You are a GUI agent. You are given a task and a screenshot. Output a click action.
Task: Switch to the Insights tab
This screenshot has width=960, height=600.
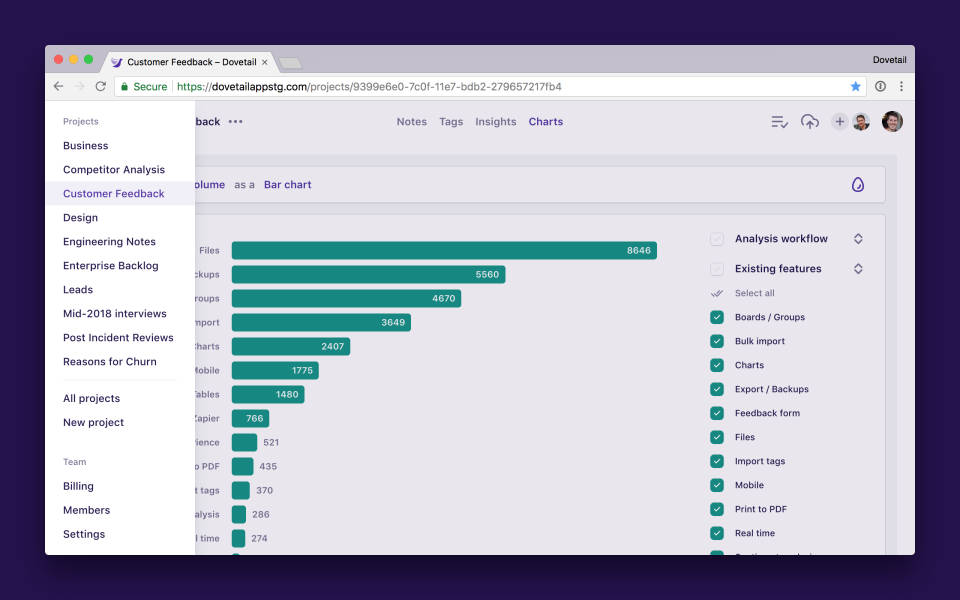pyautogui.click(x=495, y=121)
